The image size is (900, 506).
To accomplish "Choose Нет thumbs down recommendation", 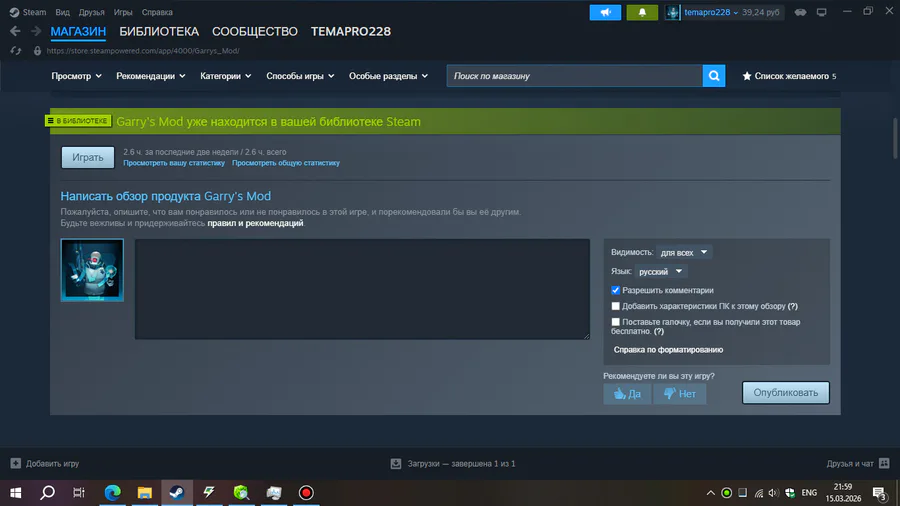I will pyautogui.click(x=680, y=394).
